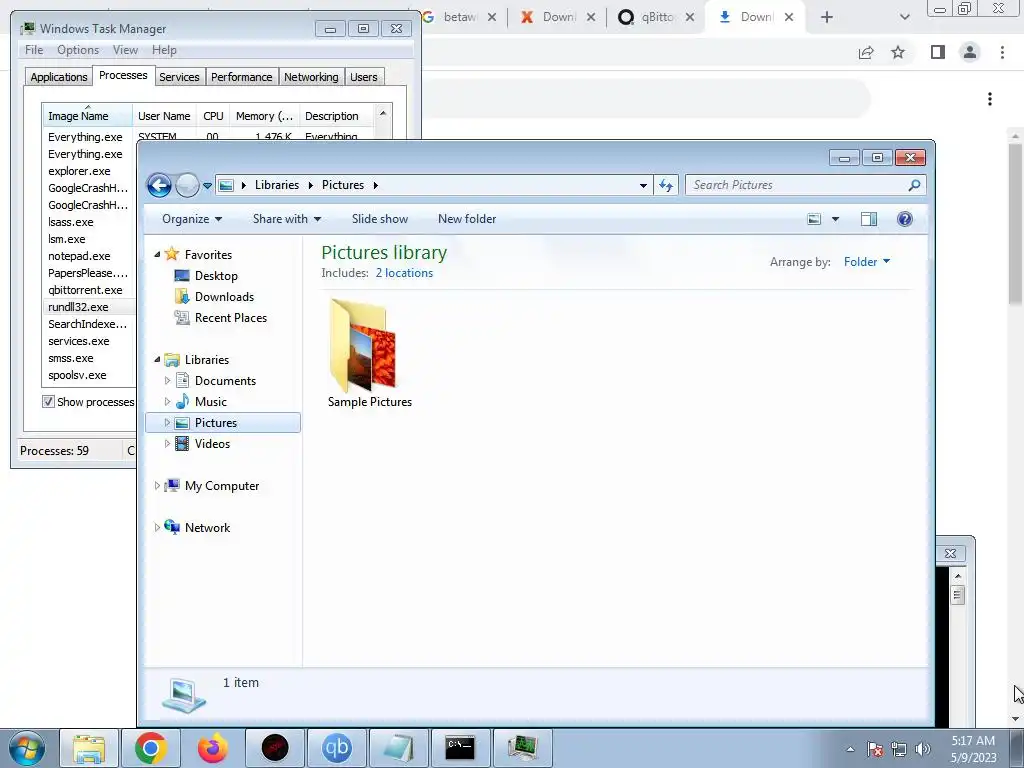Open Task Manager Options menu
The width and height of the screenshot is (1024, 768).
tap(78, 50)
